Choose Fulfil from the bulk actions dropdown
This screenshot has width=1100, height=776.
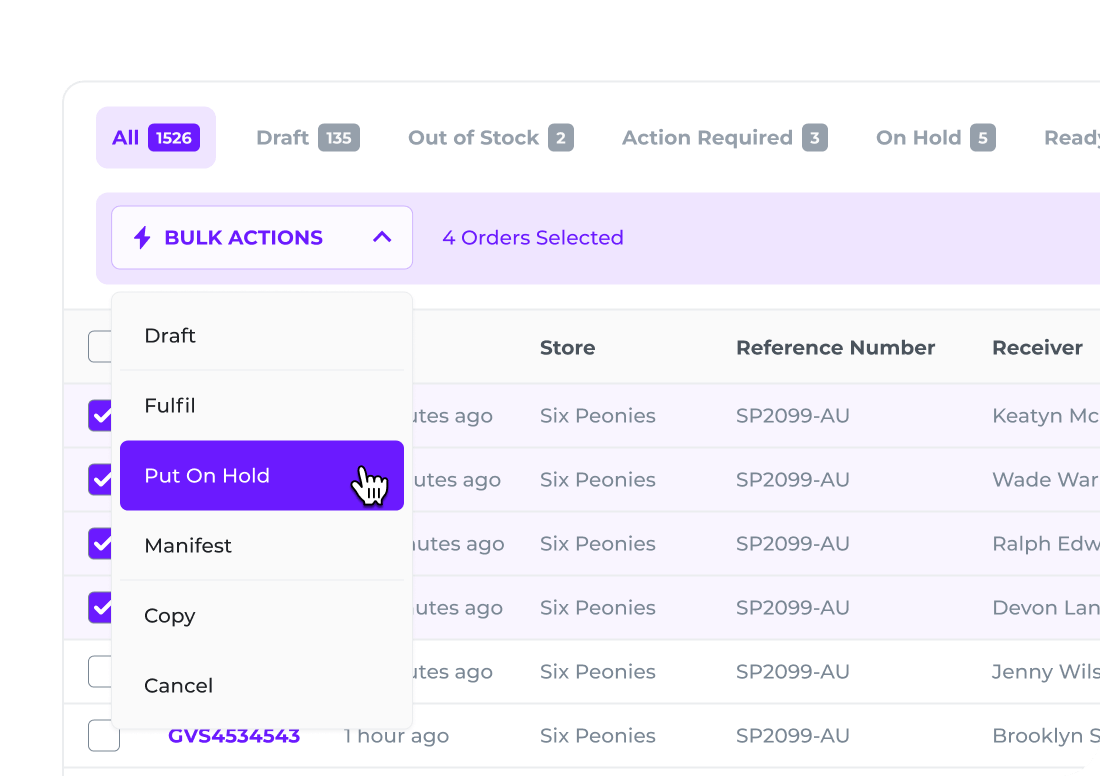pos(170,405)
